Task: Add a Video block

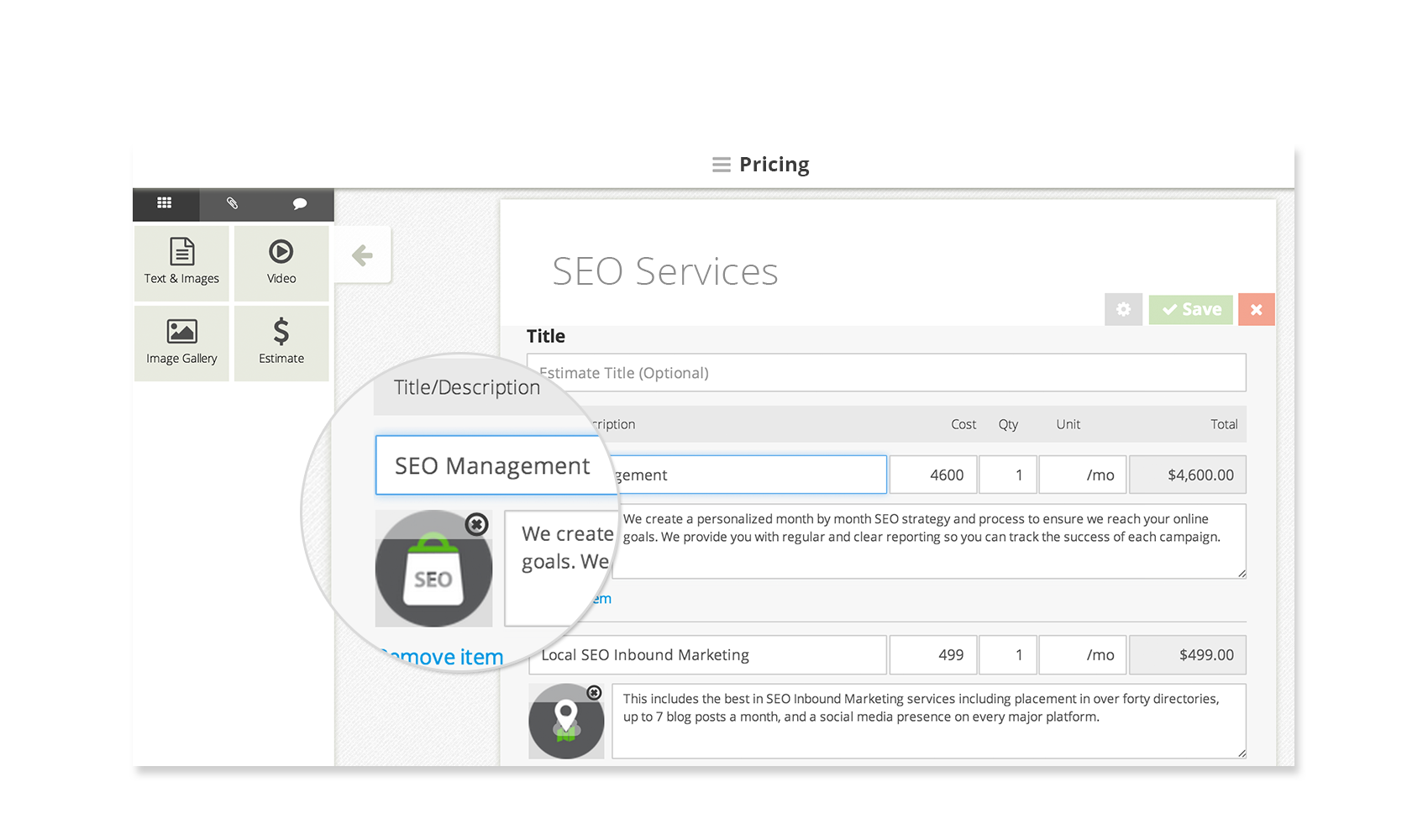Action: tap(281, 263)
